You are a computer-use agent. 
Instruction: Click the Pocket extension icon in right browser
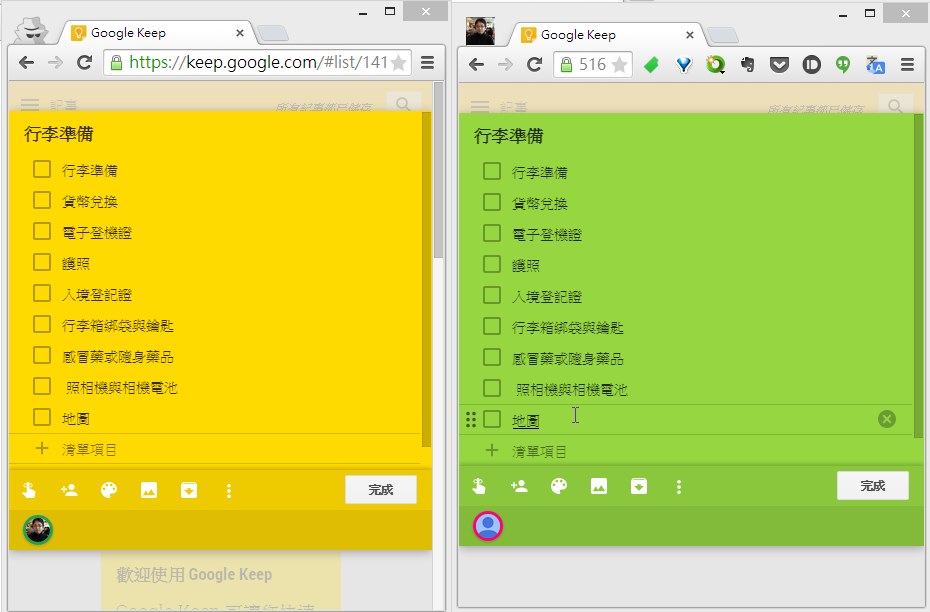pyautogui.click(x=779, y=64)
